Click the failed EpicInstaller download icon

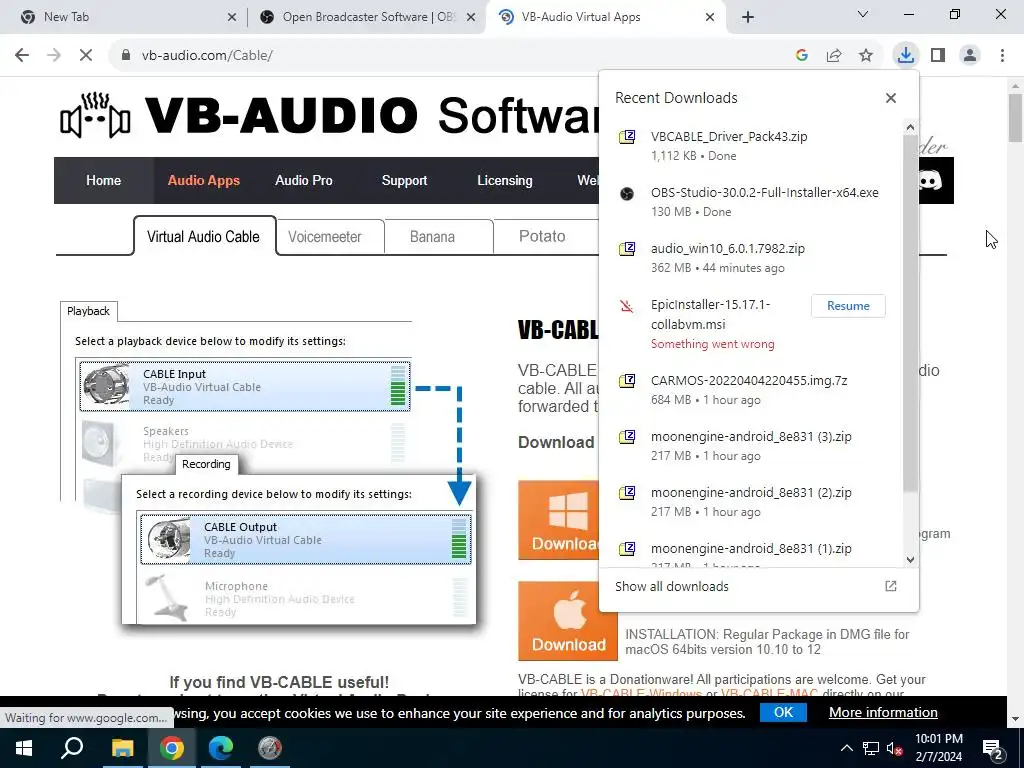point(627,305)
